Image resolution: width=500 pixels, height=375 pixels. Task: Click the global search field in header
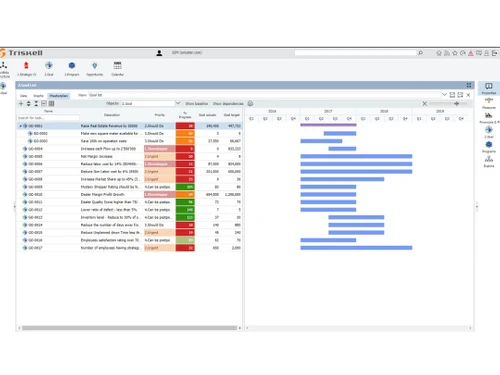tap(355, 53)
